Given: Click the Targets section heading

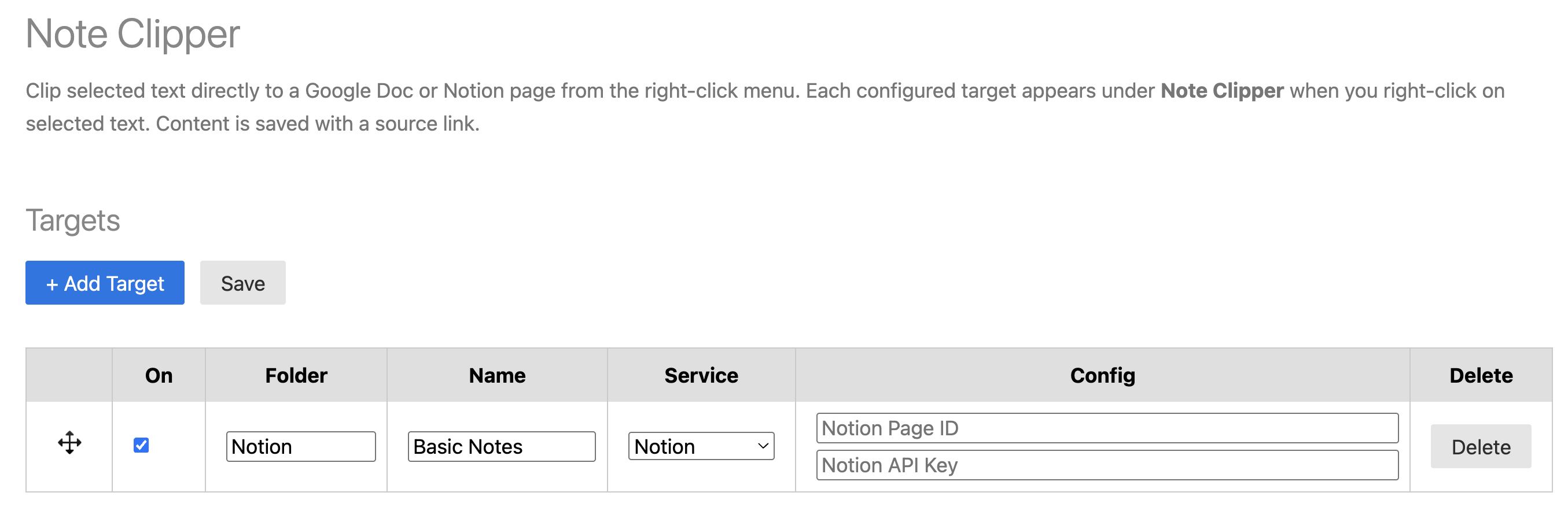Looking at the screenshot, I should [x=73, y=220].
